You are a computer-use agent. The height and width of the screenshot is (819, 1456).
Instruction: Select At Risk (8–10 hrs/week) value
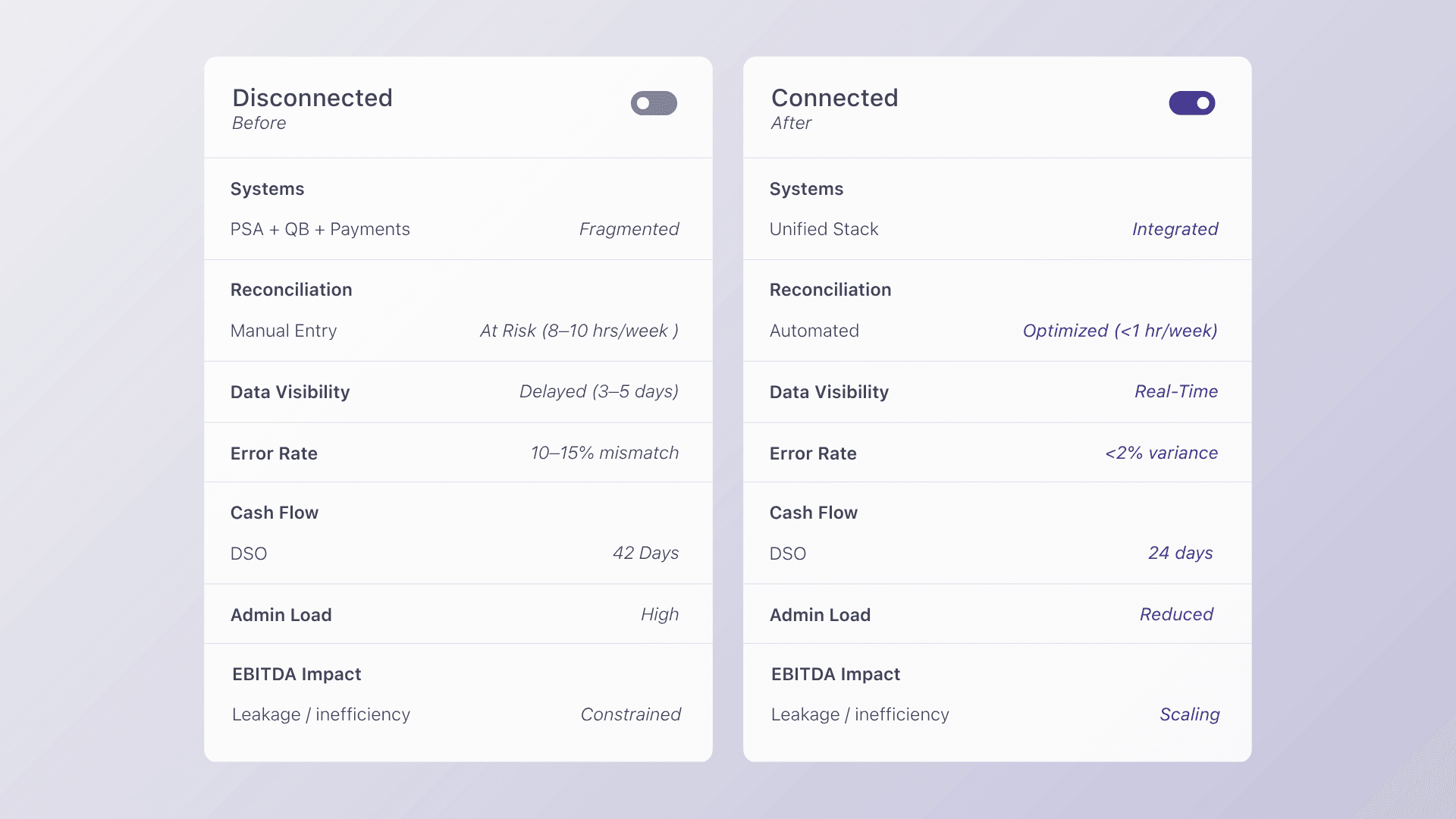click(579, 331)
